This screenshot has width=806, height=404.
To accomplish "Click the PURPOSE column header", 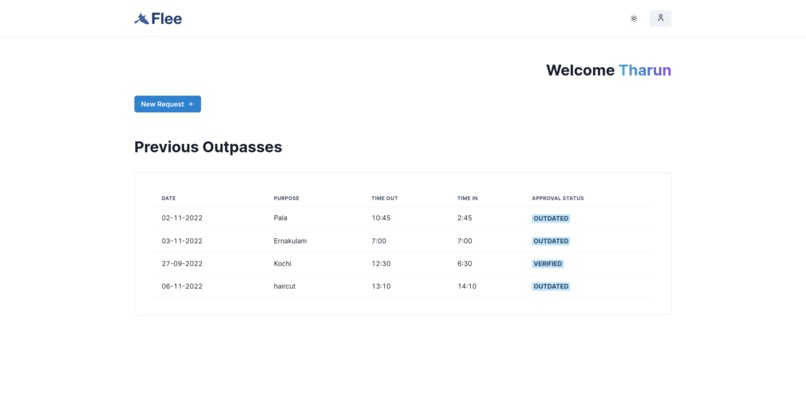I will [286, 198].
